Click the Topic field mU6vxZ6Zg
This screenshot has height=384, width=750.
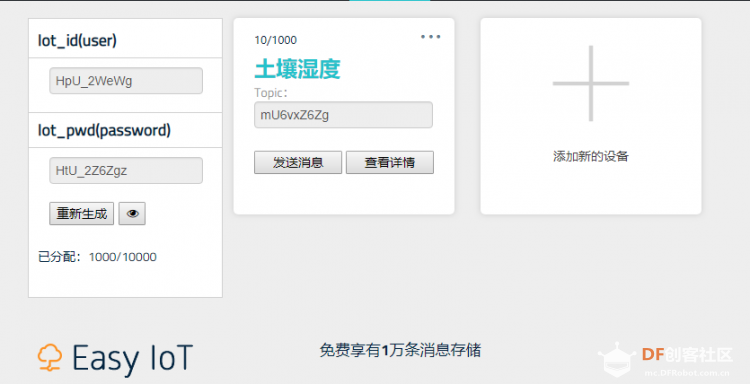343,115
